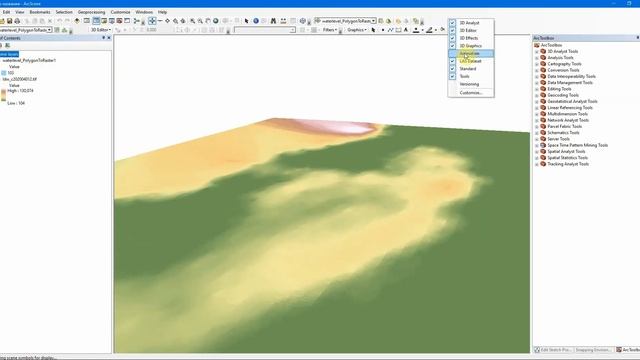Expand the Data Management Tools toolbox
Viewport: 640px width, 360px height.
pos(537,83)
